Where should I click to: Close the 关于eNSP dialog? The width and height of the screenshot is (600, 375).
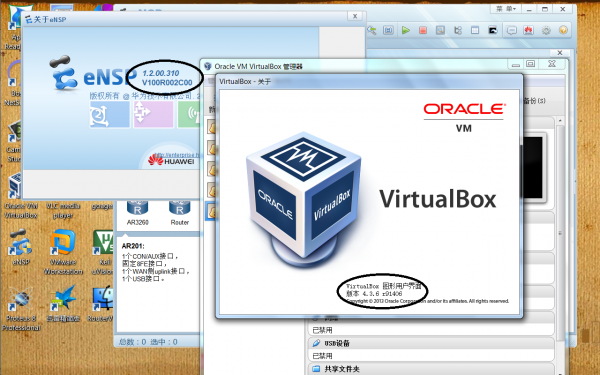pyautogui.click(x=355, y=16)
